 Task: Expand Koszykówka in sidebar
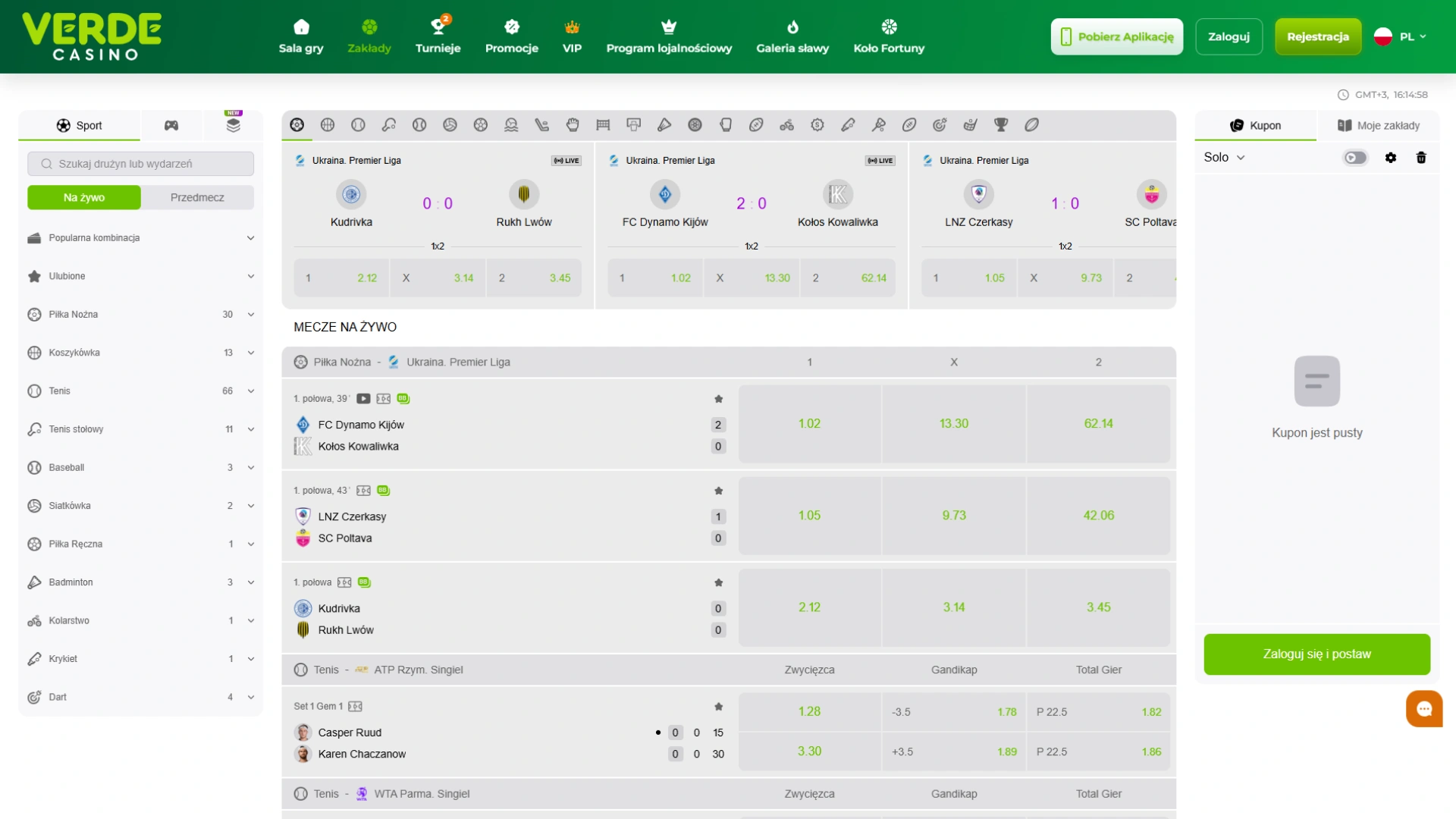point(141,353)
